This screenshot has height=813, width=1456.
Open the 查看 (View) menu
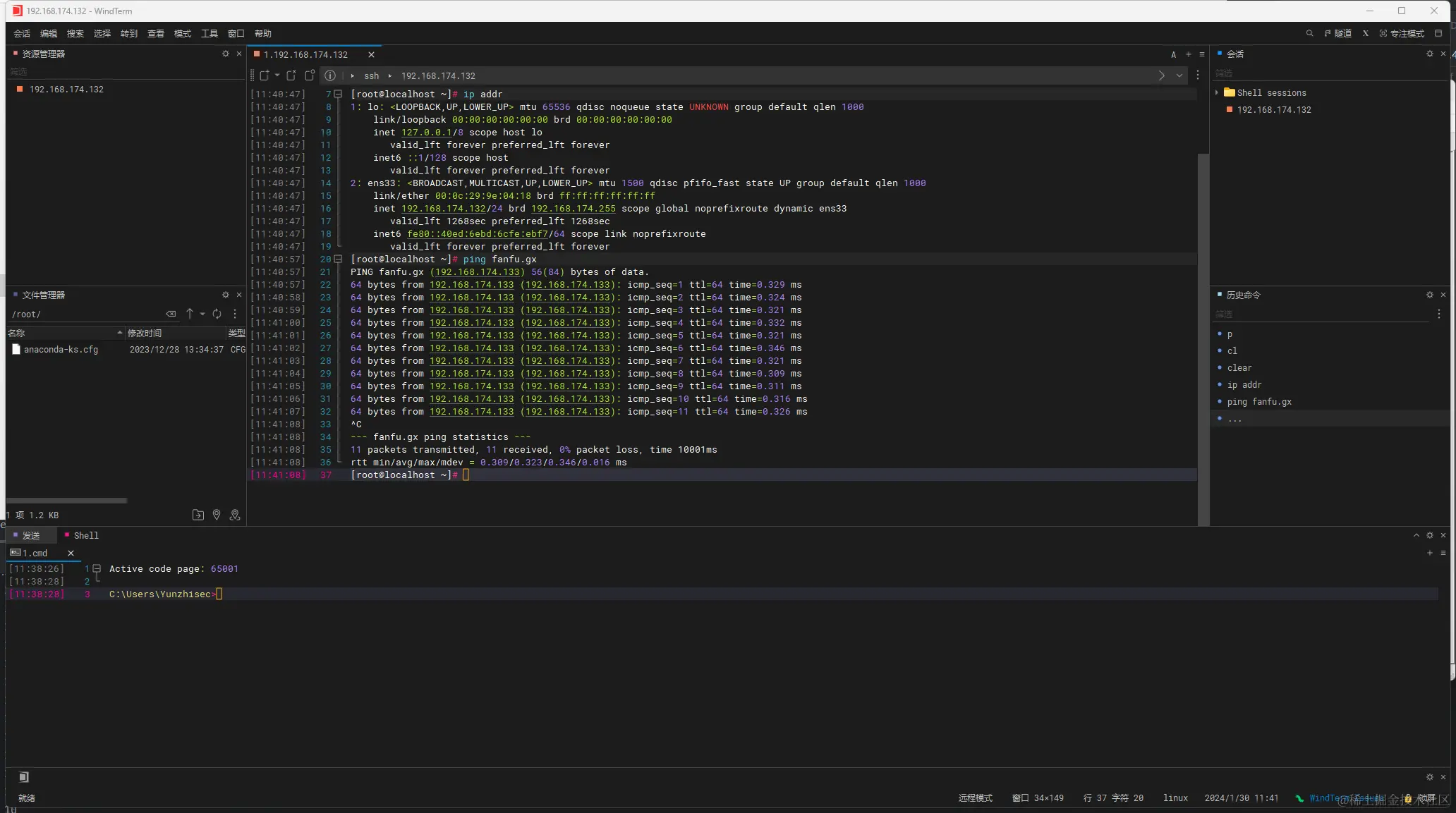[x=156, y=33]
